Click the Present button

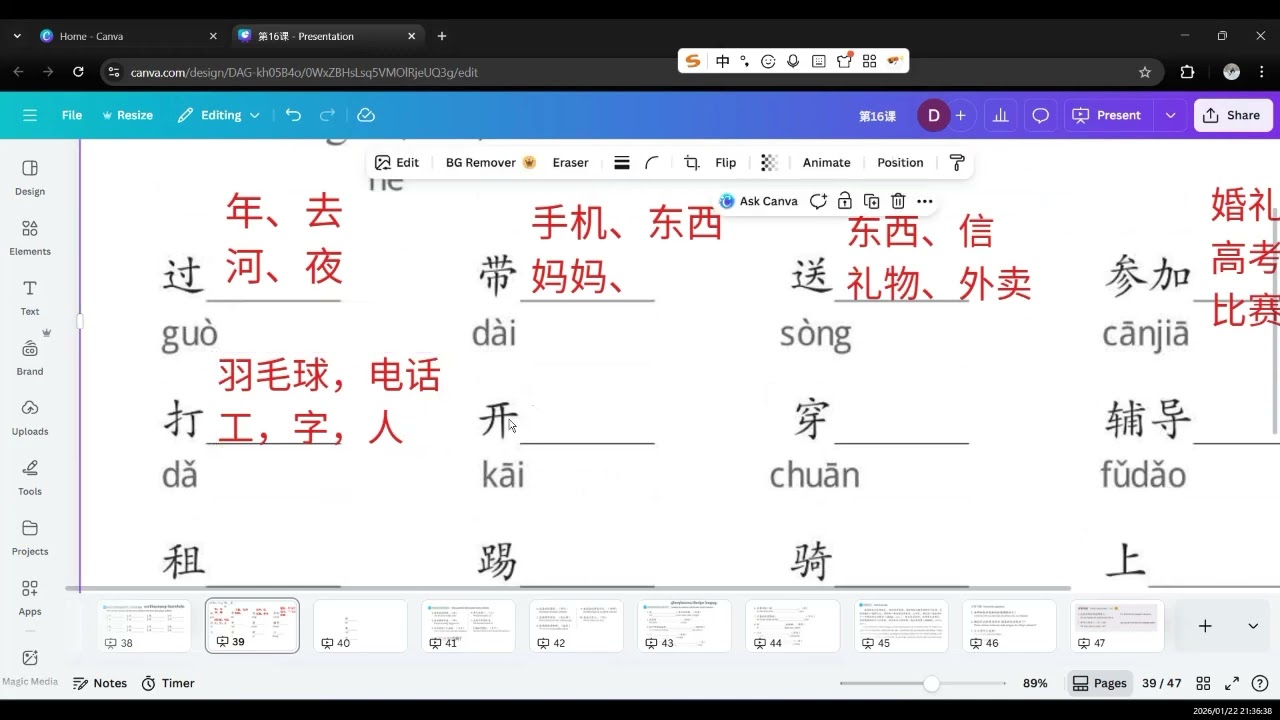click(1108, 115)
